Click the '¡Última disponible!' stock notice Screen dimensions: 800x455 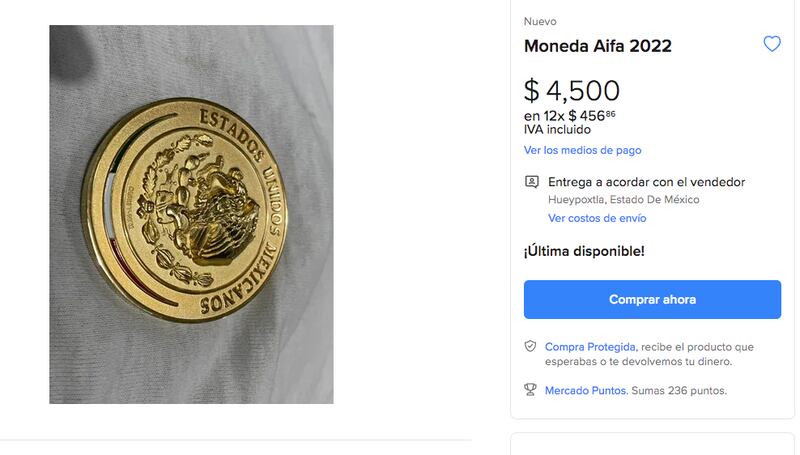pyautogui.click(x=584, y=251)
